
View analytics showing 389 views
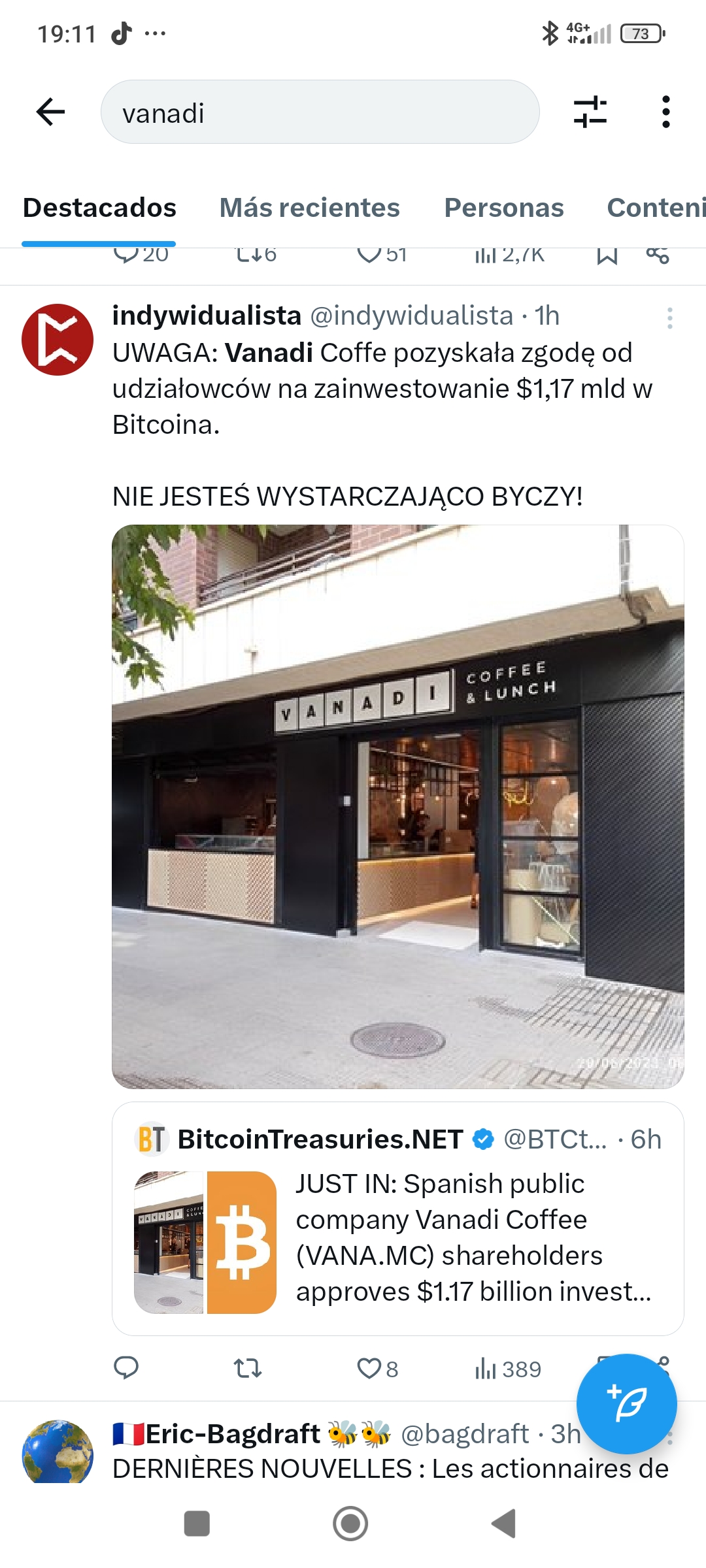[508, 1368]
